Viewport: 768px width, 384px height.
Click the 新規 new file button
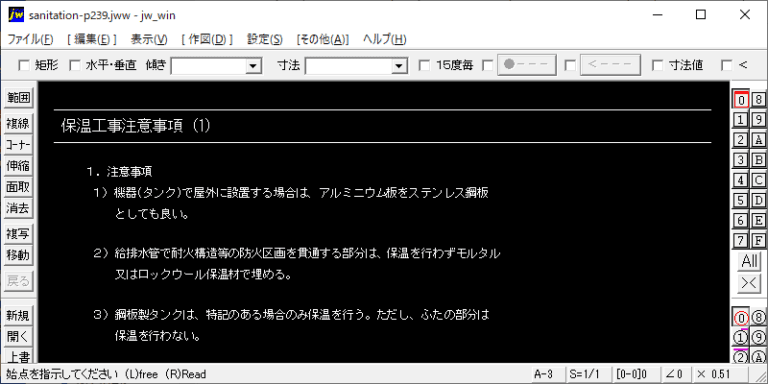pyautogui.click(x=18, y=316)
